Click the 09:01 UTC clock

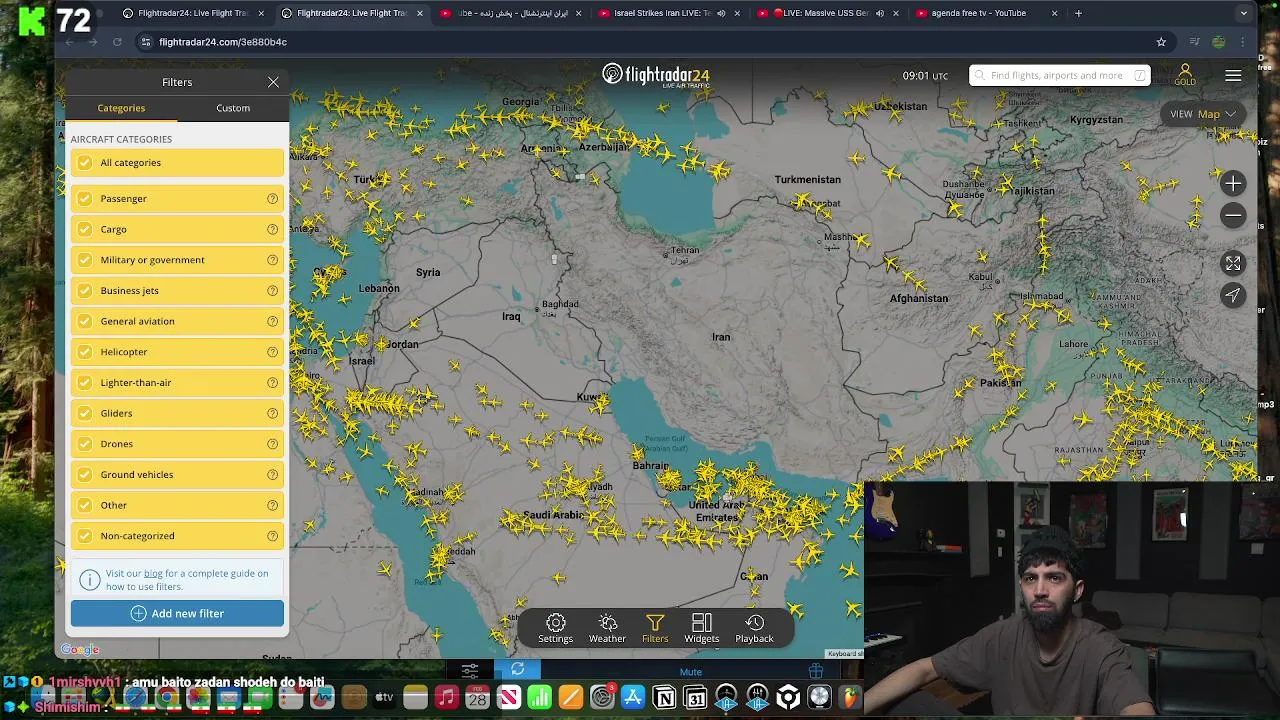(925, 76)
